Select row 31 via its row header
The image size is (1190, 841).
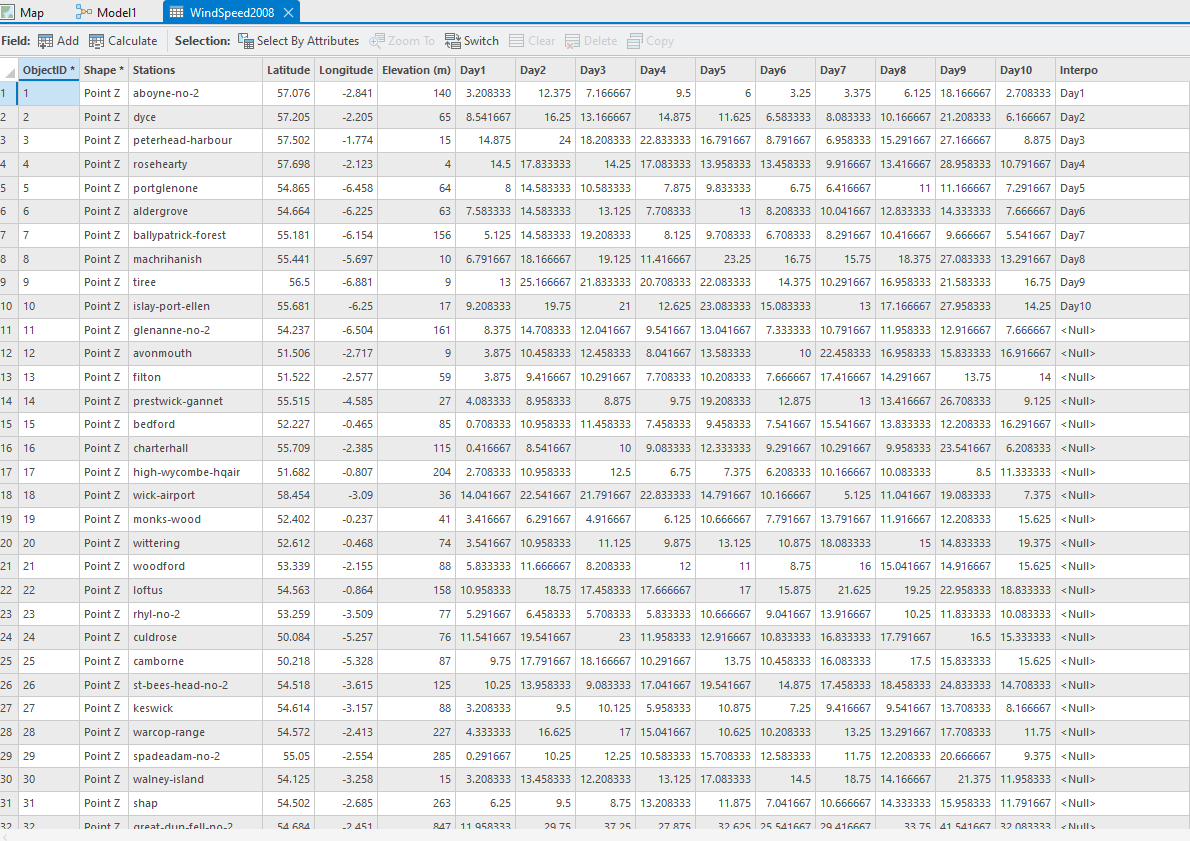8,803
